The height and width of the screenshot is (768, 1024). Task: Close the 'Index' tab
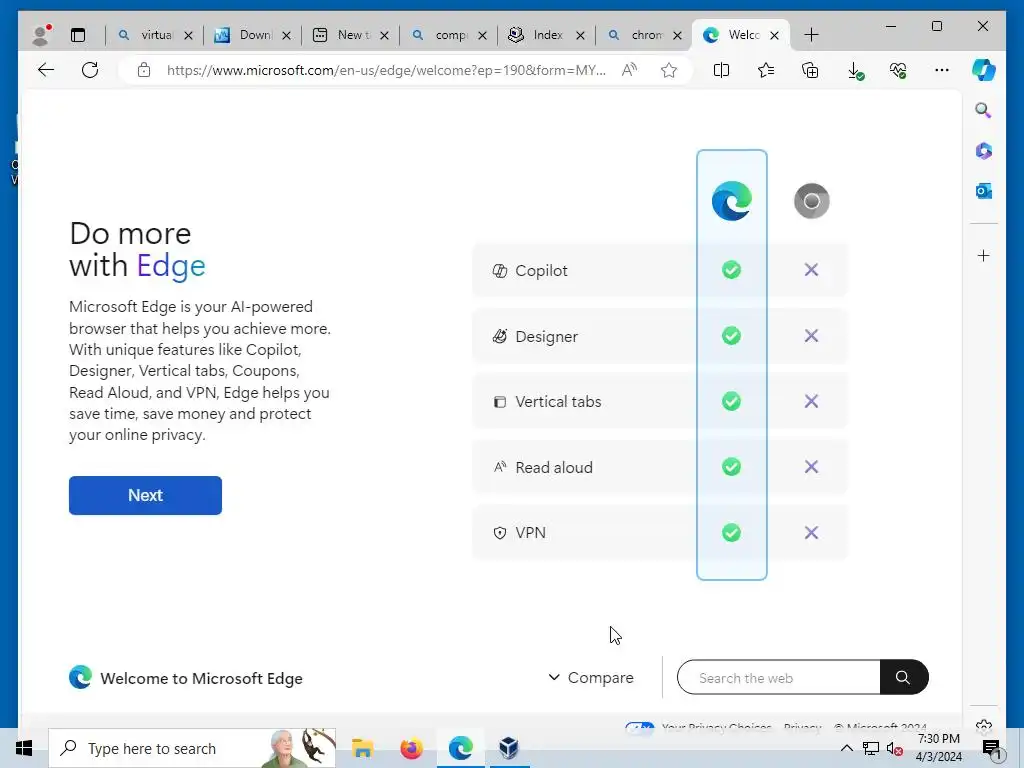tap(580, 35)
